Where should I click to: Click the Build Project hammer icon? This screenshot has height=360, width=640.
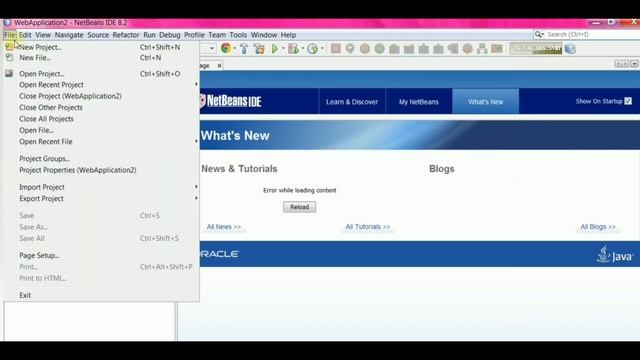(244, 49)
